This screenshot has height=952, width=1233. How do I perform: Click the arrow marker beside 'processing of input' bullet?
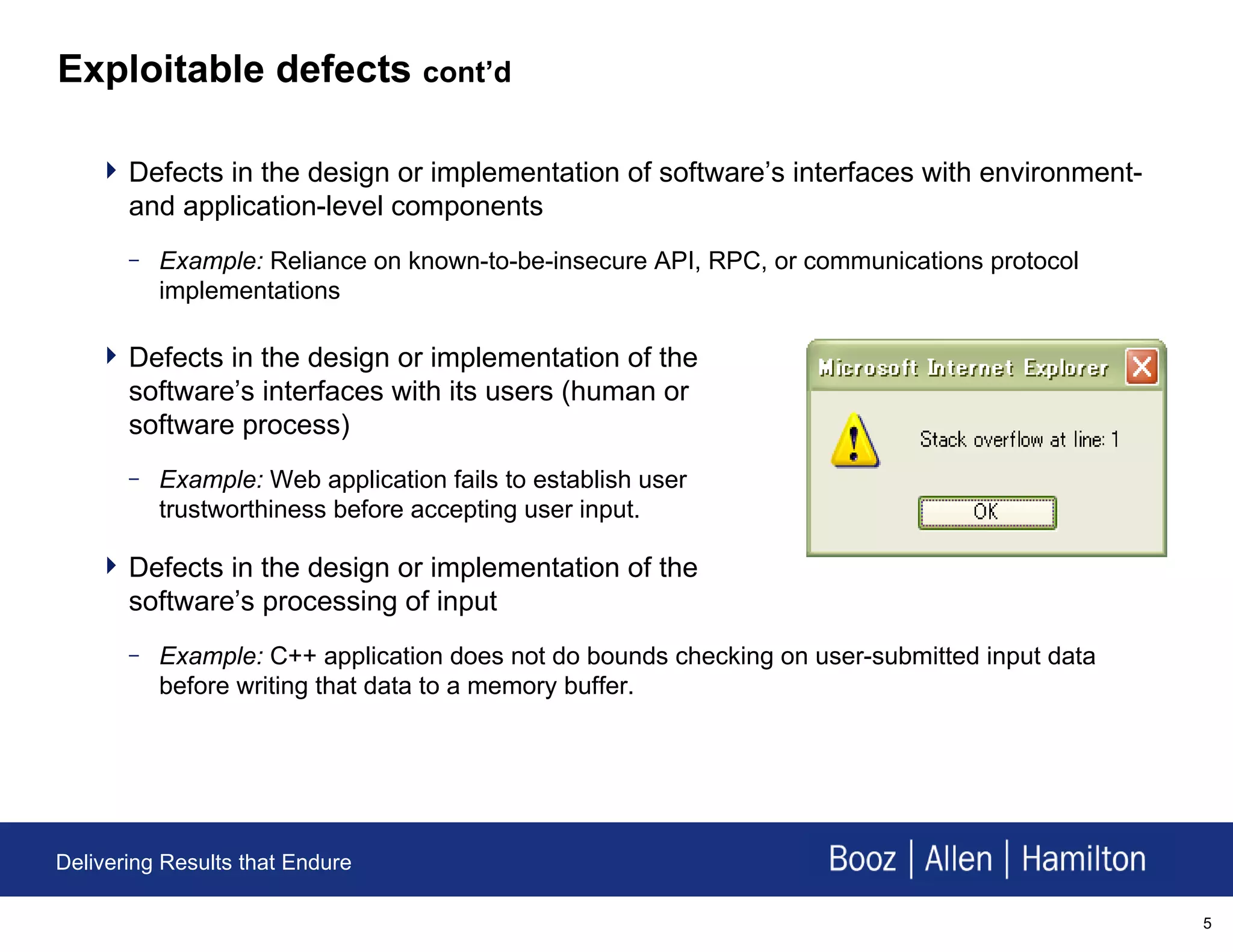[111, 565]
